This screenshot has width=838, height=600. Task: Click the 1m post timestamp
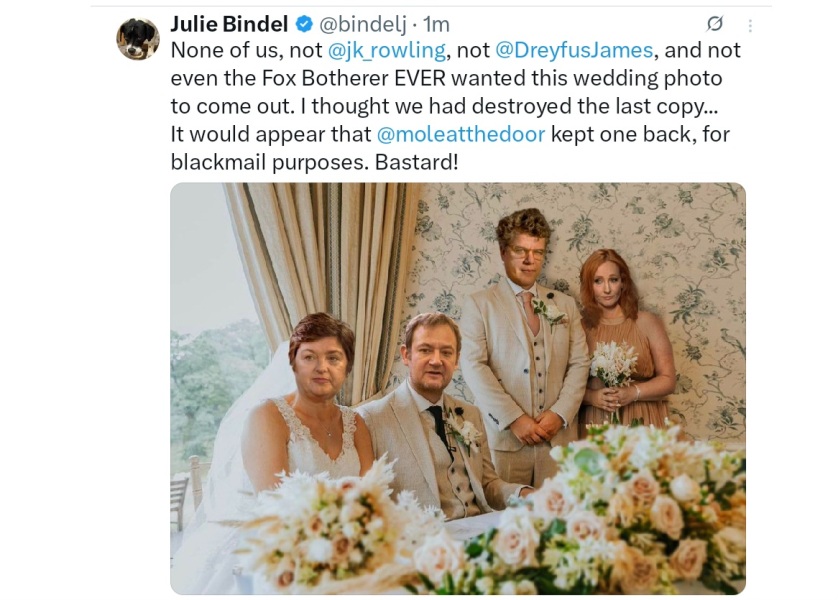[x=436, y=24]
